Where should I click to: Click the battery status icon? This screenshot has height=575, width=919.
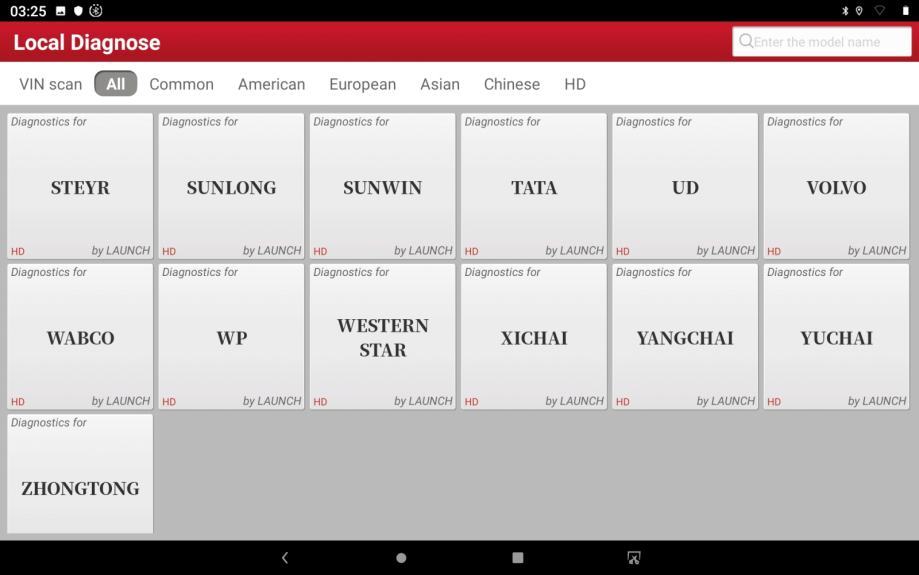[x=906, y=11]
